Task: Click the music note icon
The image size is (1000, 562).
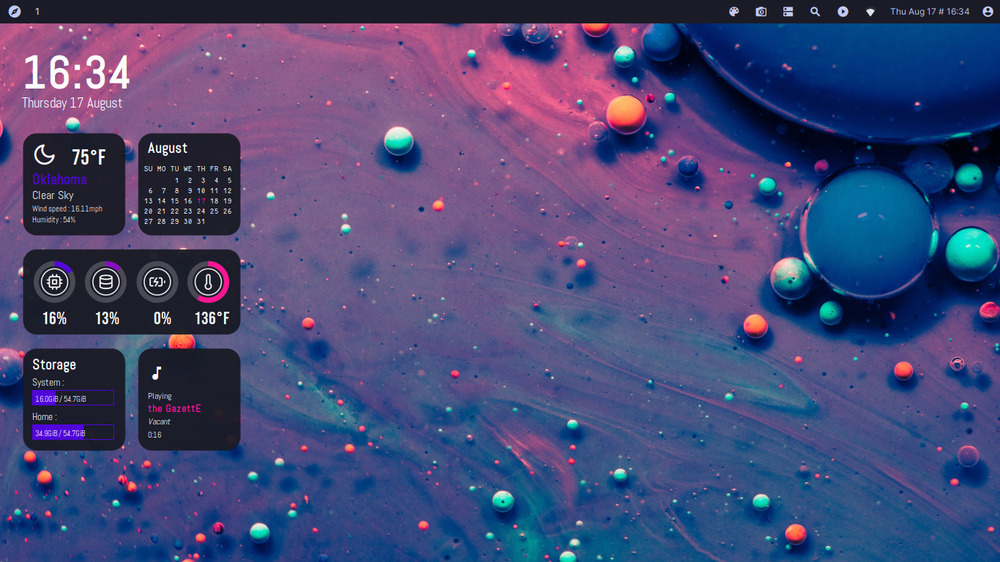Action: coord(156,373)
